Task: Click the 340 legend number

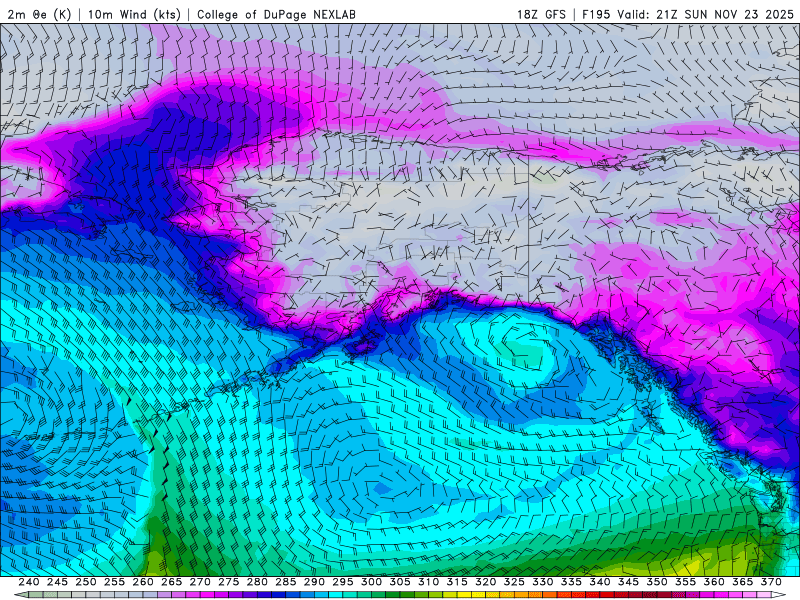Action: pos(600,582)
